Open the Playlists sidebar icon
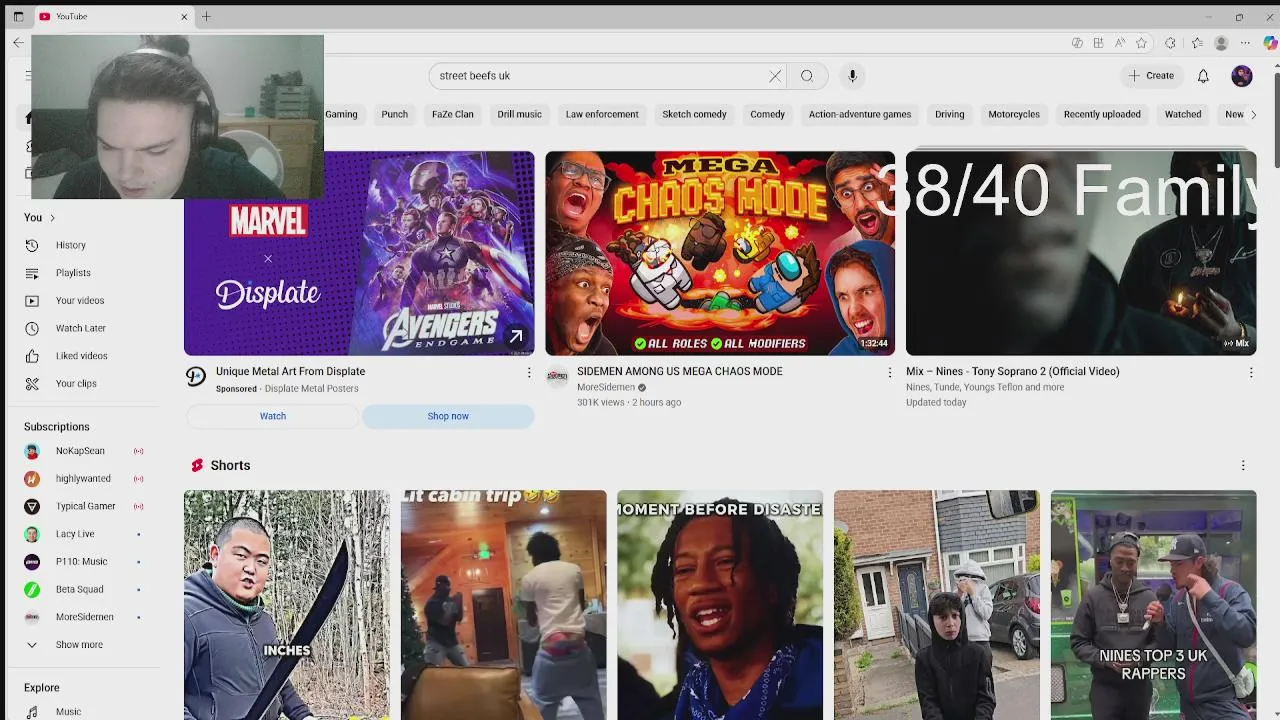The width and height of the screenshot is (1280, 720). (x=32, y=273)
